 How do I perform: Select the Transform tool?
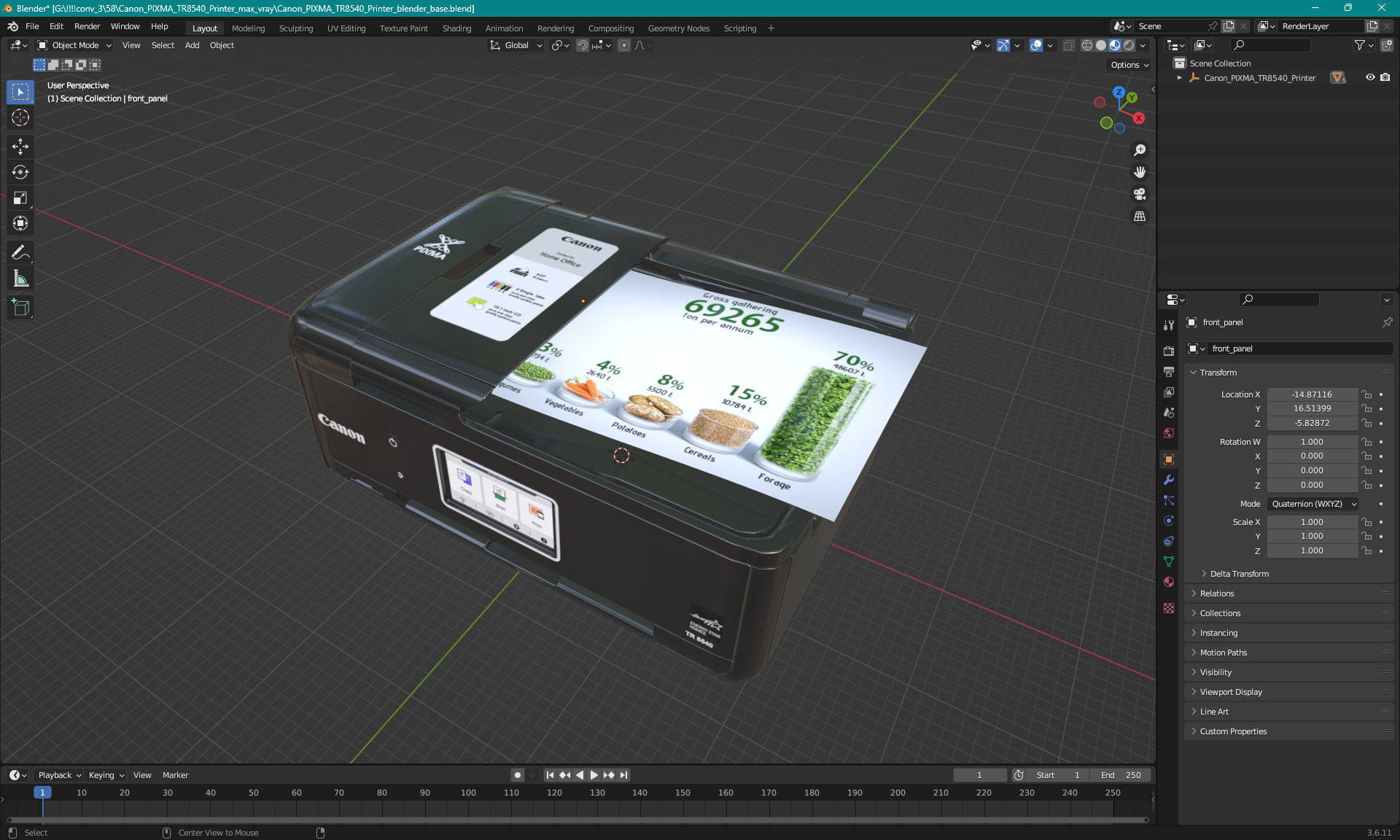(20, 223)
